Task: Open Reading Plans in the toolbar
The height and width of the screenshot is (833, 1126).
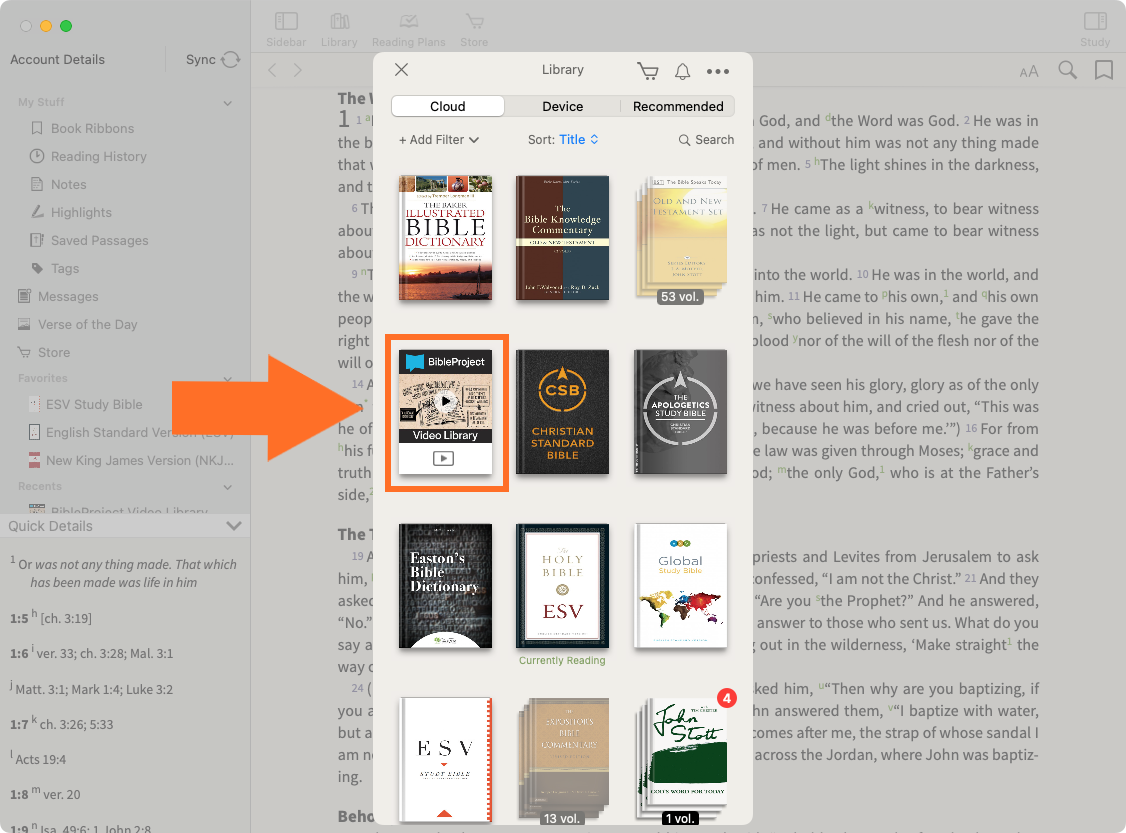Action: [409, 22]
